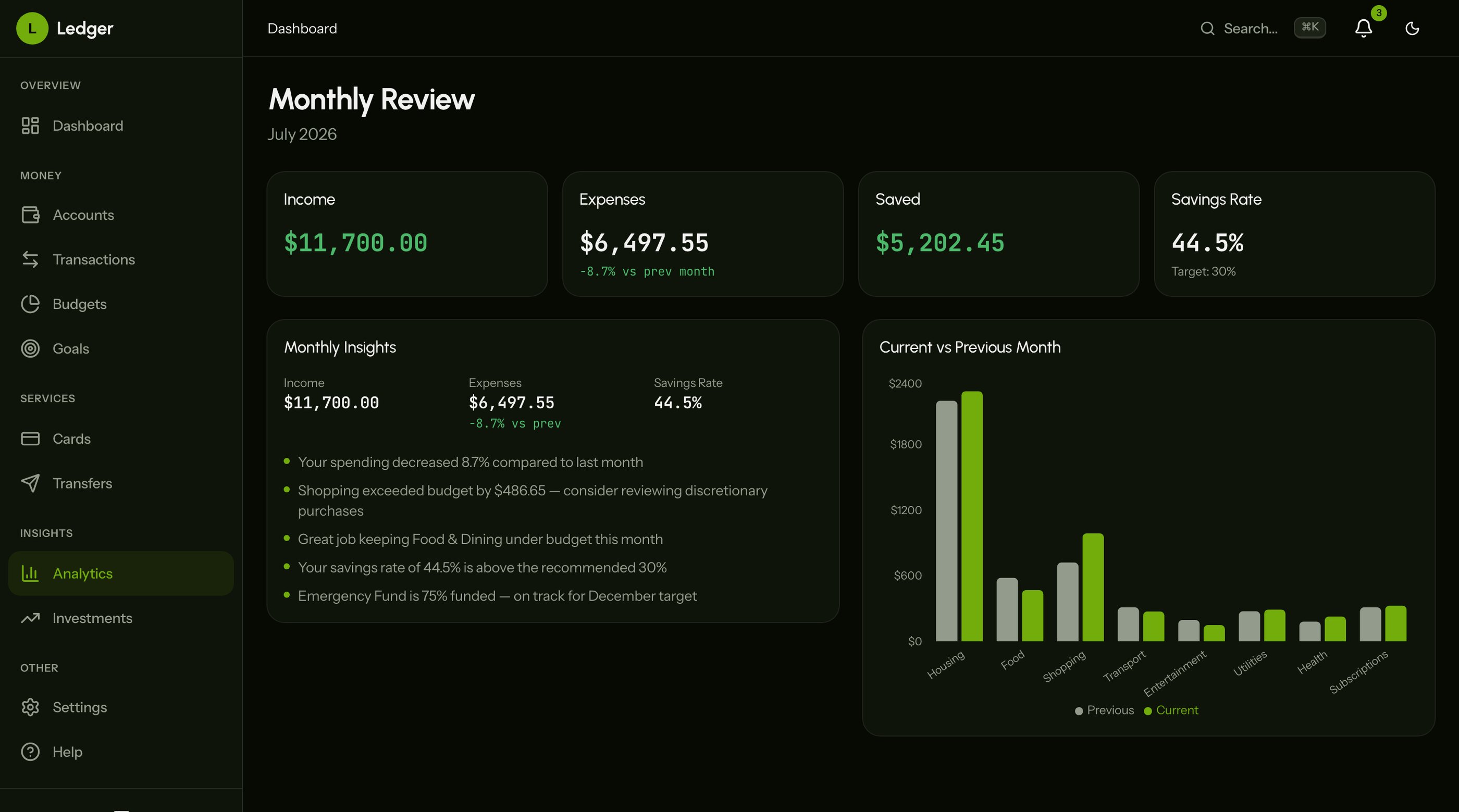Click the Investments trend line icon
Screen dimensions: 1459x812
click(x=30, y=618)
